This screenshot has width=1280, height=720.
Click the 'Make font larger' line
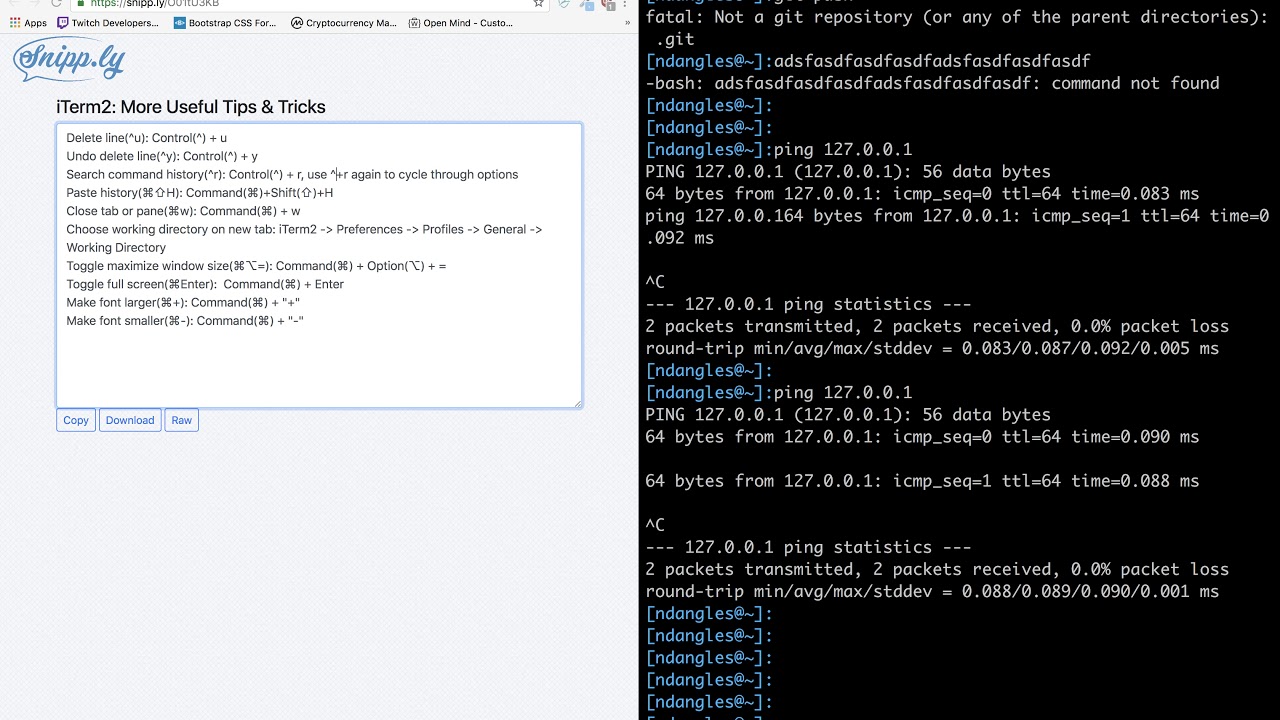183,303
